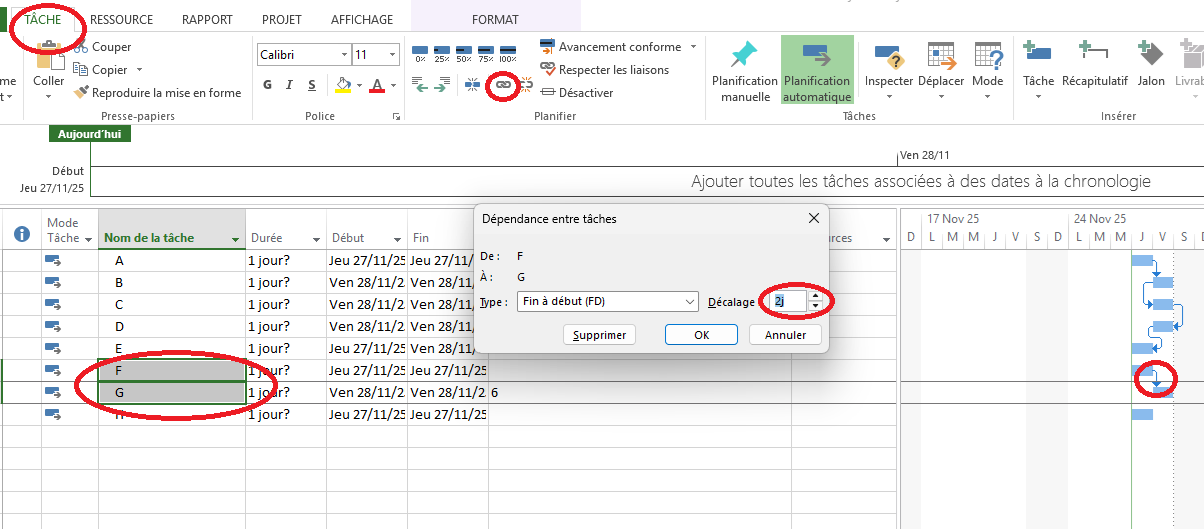1204x529 pixels.
Task: Select Reproduire la mise en forme
Action: point(158,93)
